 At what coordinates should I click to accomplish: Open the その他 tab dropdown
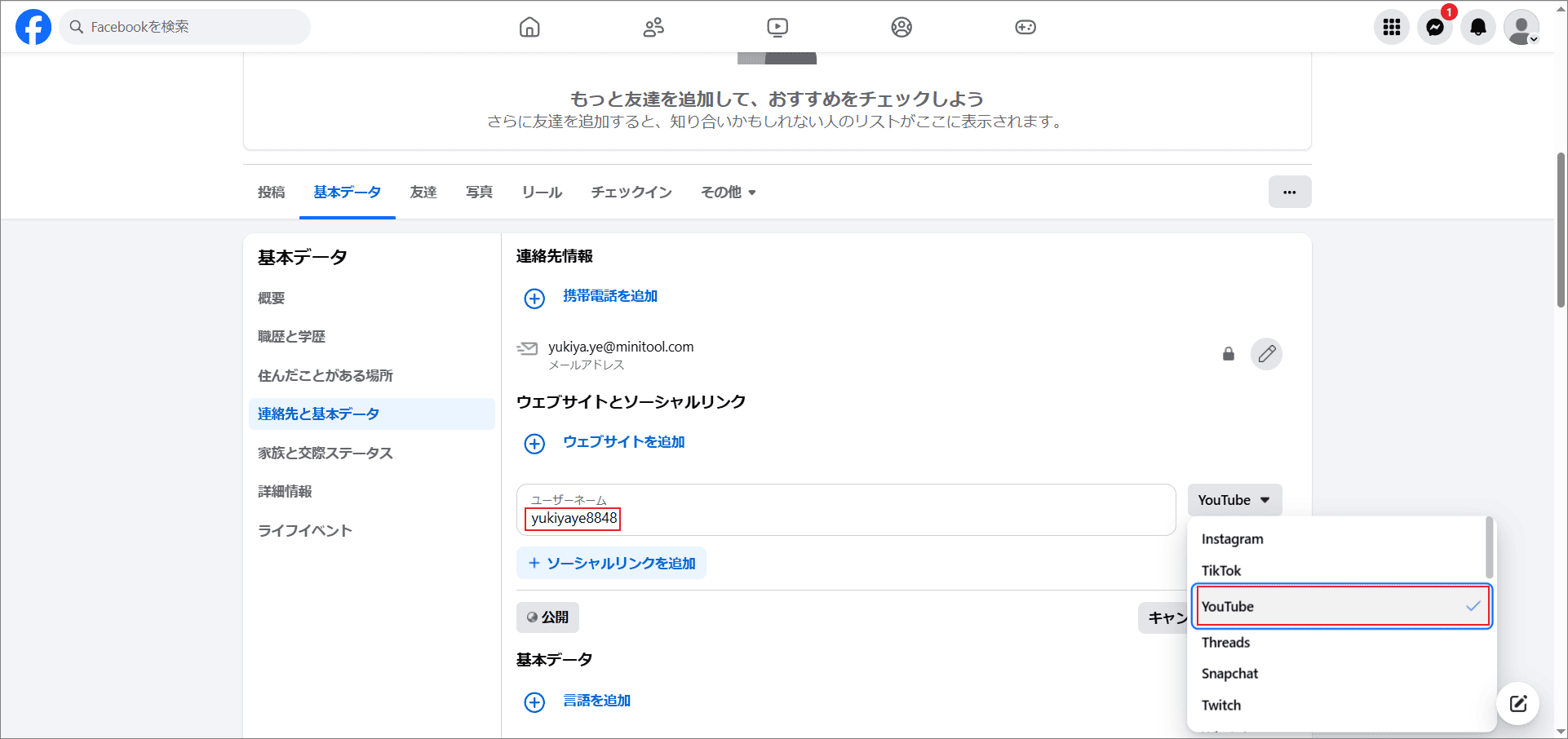click(727, 192)
